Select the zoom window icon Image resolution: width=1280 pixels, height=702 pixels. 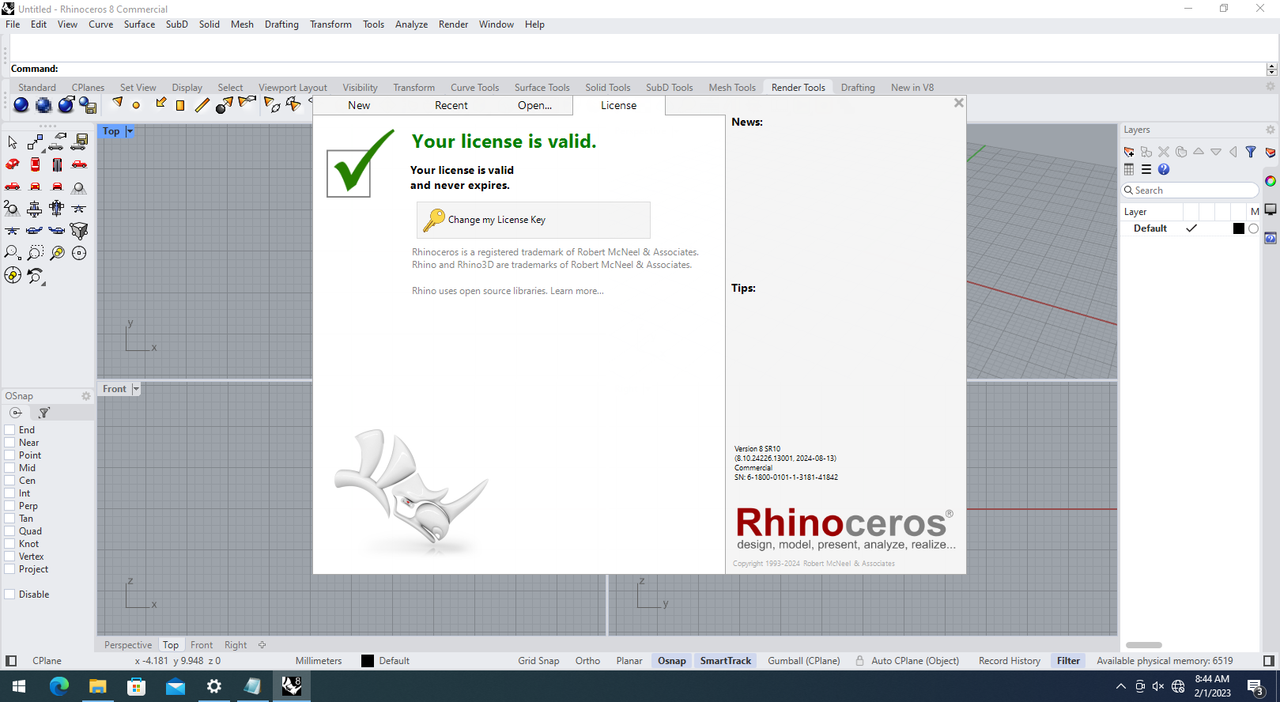(35, 253)
